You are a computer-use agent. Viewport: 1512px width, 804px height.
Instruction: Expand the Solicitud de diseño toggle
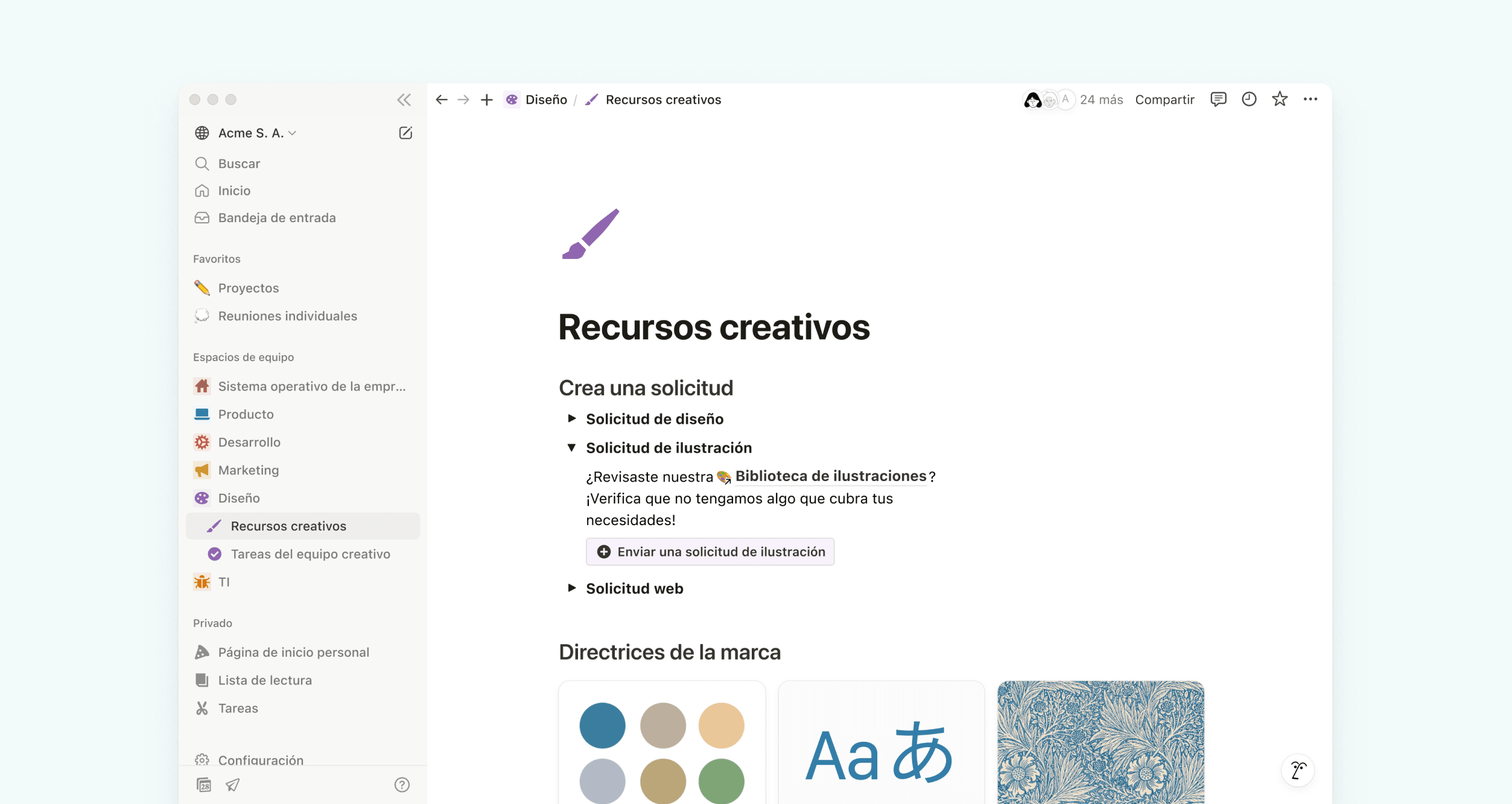(x=572, y=418)
